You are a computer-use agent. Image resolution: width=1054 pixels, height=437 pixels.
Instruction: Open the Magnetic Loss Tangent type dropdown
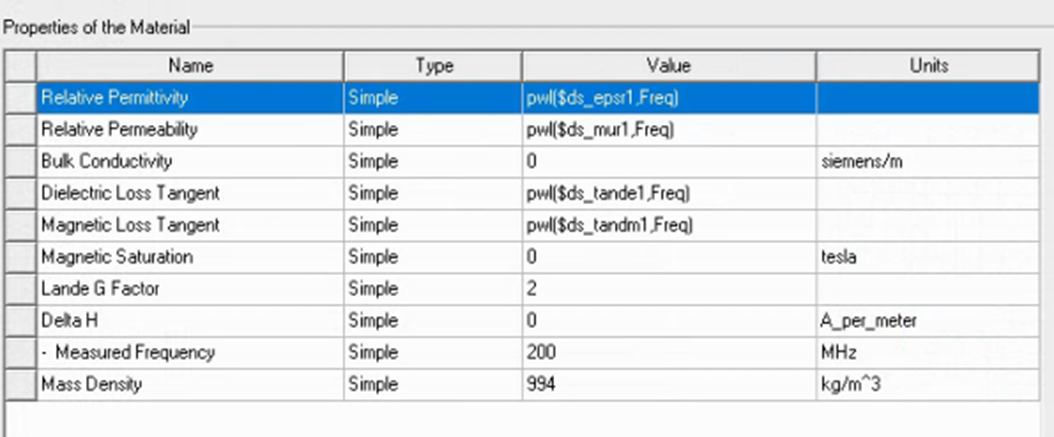coord(432,225)
